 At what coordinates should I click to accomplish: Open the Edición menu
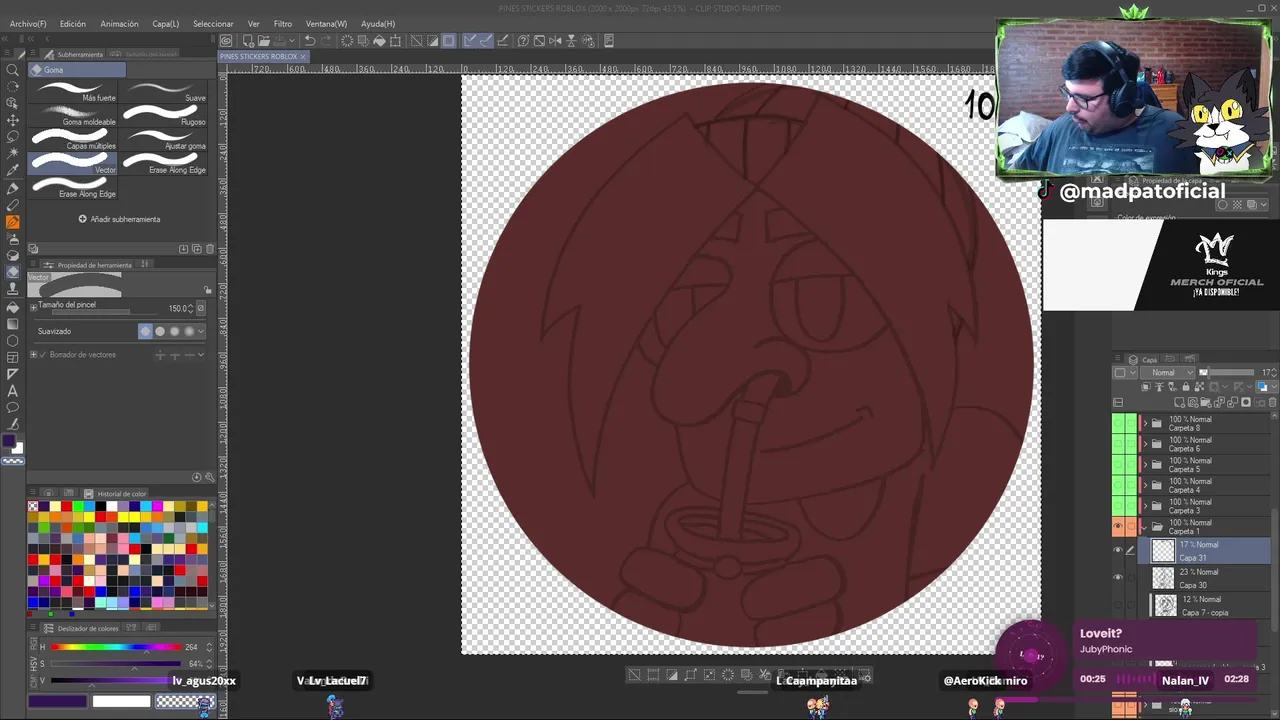point(73,23)
